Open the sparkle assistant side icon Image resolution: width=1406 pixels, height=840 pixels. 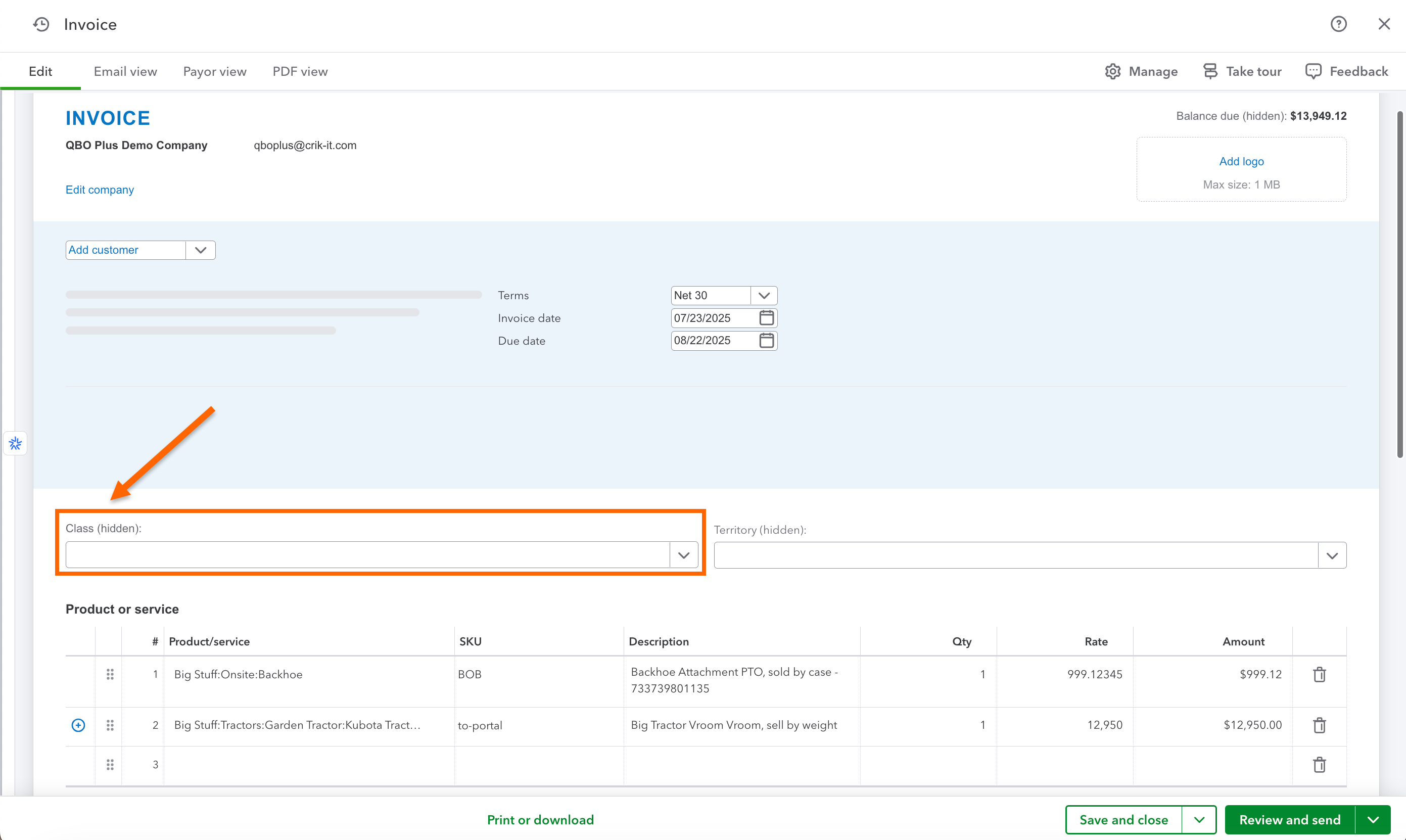pyautogui.click(x=15, y=443)
